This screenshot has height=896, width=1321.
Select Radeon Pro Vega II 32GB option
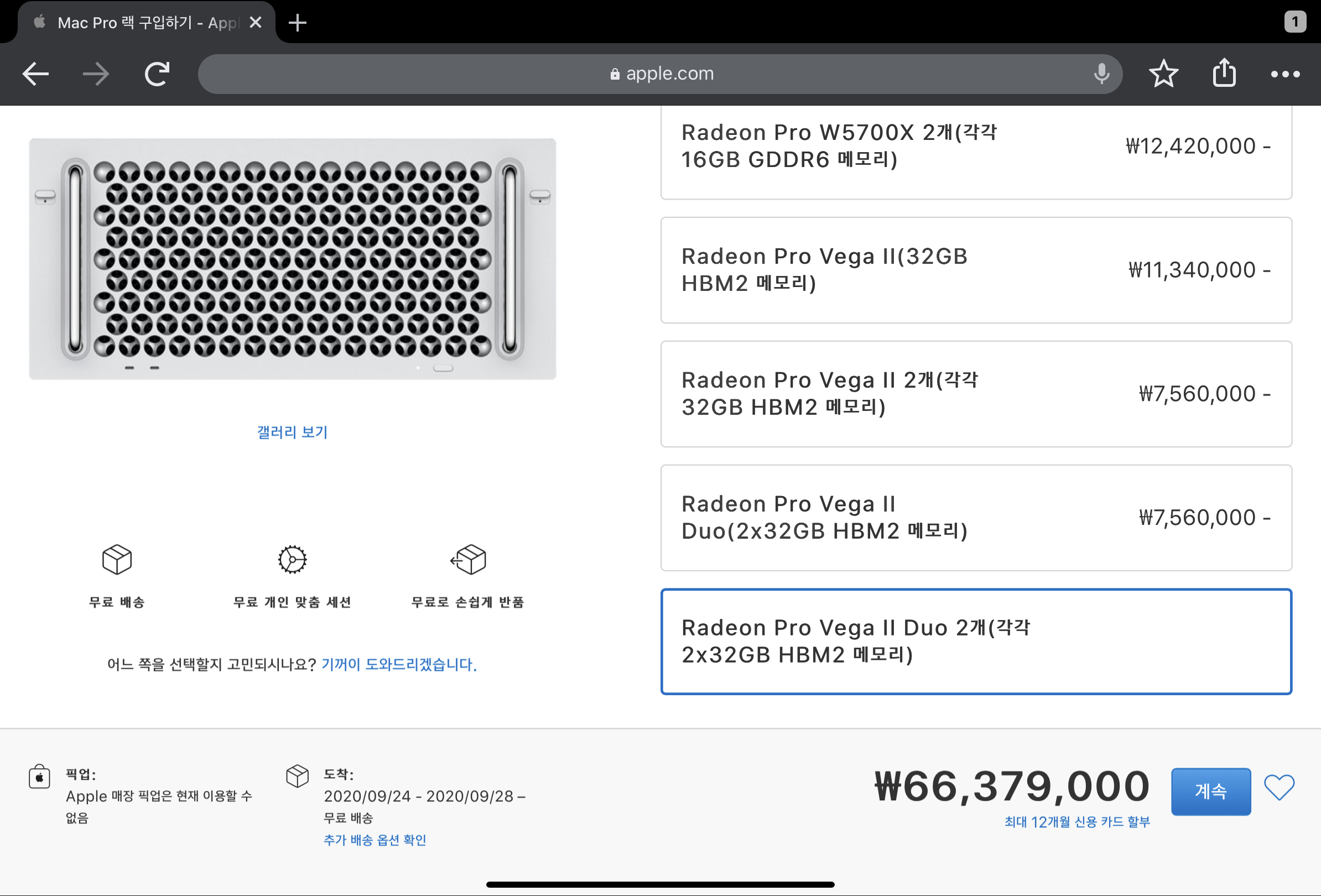(975, 270)
